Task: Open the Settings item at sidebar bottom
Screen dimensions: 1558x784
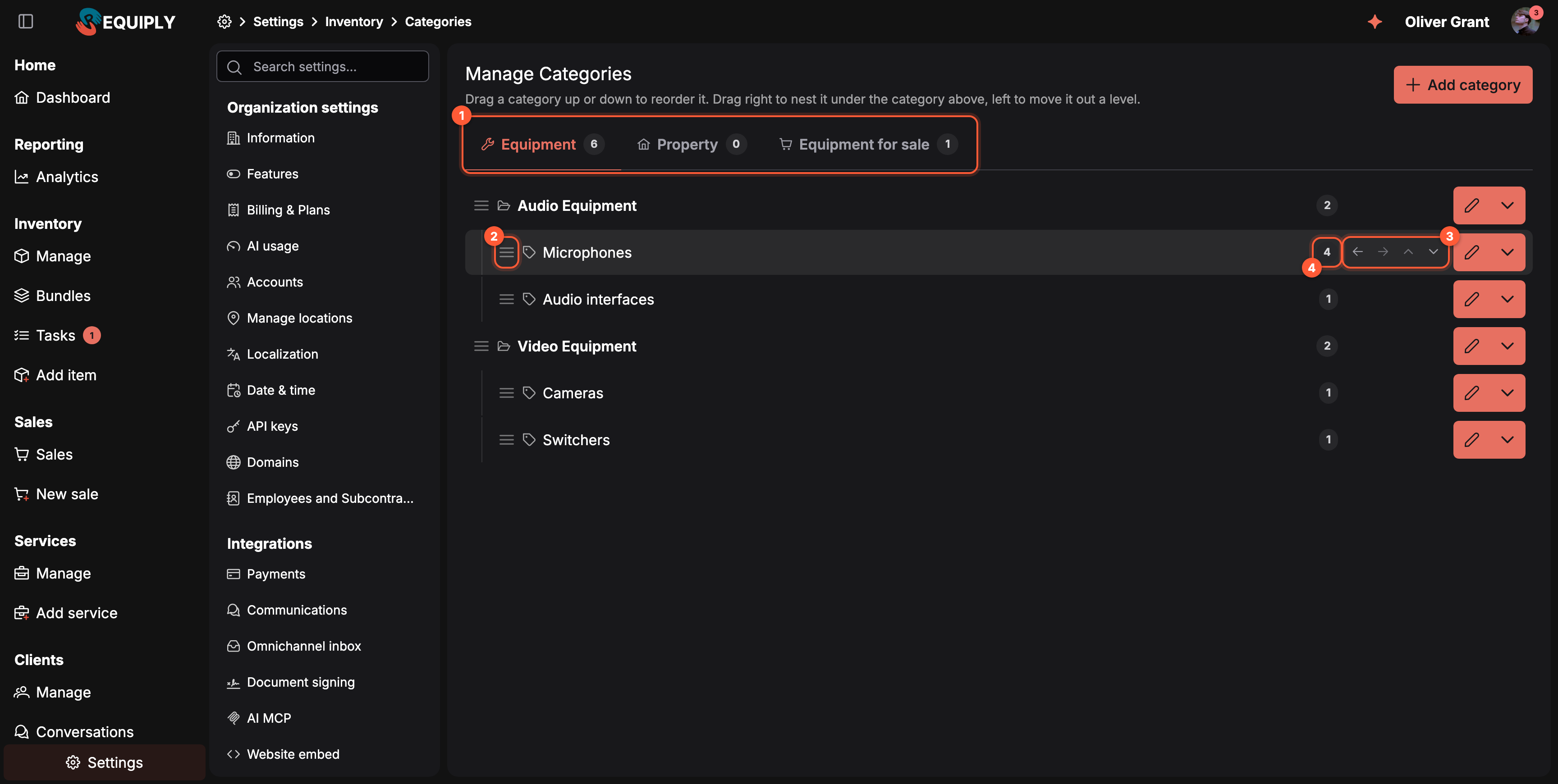Action: click(x=105, y=762)
